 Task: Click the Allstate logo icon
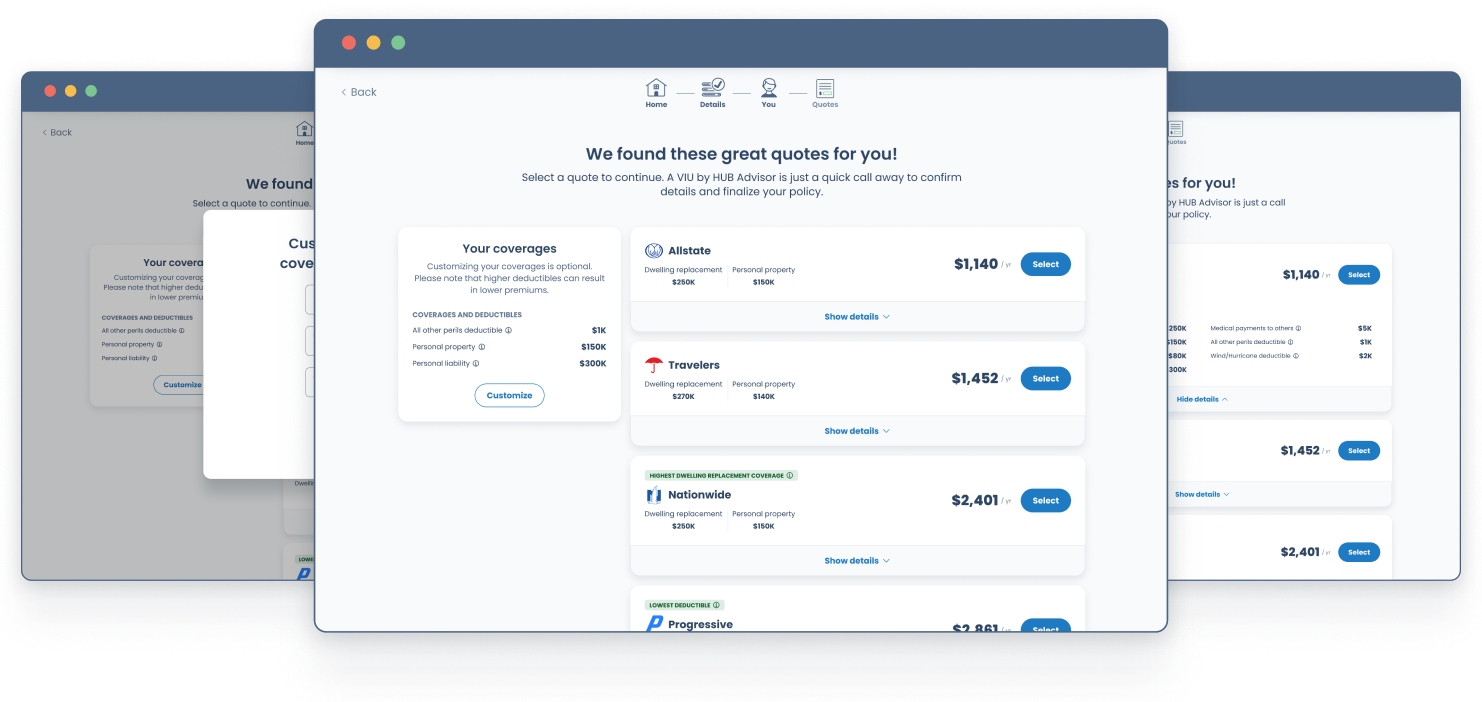(x=654, y=251)
